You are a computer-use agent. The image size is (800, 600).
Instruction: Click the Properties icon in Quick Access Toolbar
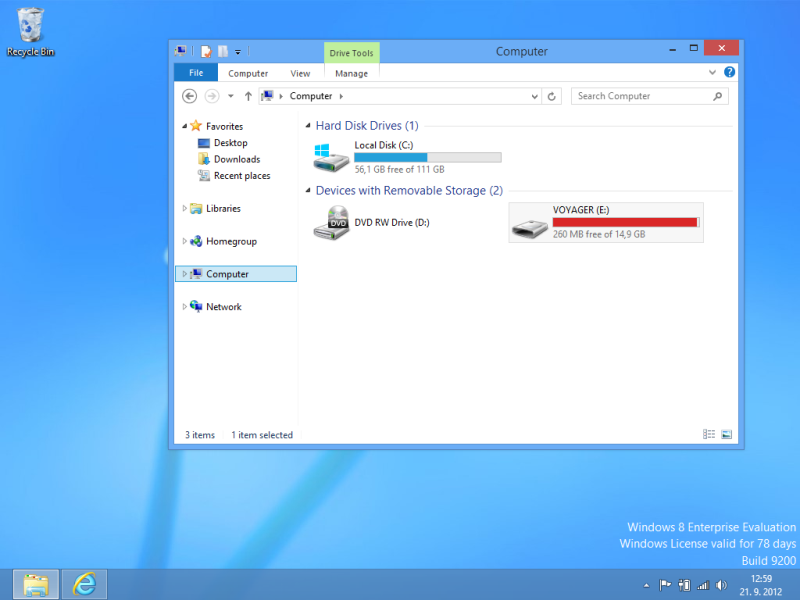click(x=206, y=51)
